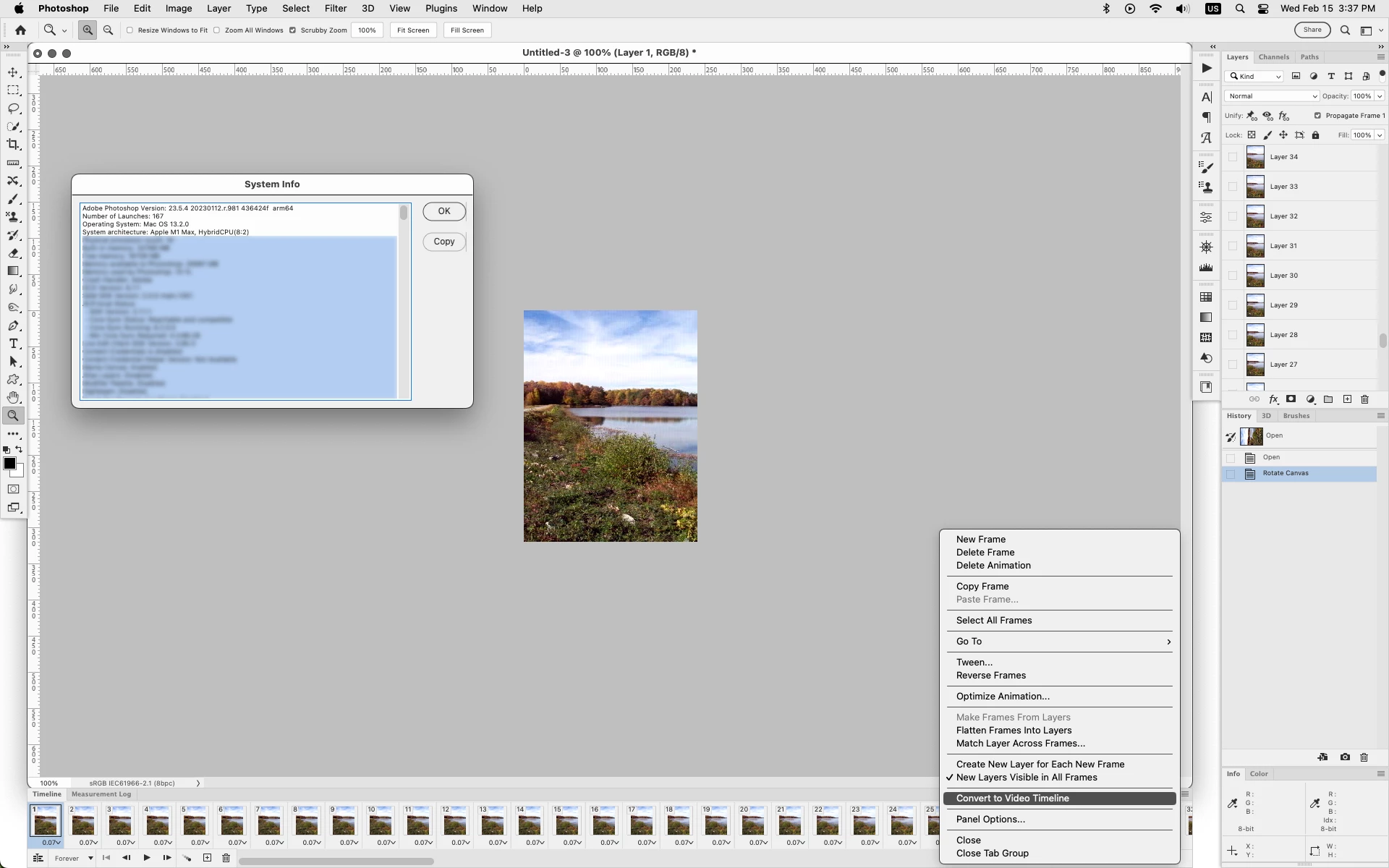The height and width of the screenshot is (868, 1389).
Task: Select the Horizontal Type tool
Action: (13, 344)
